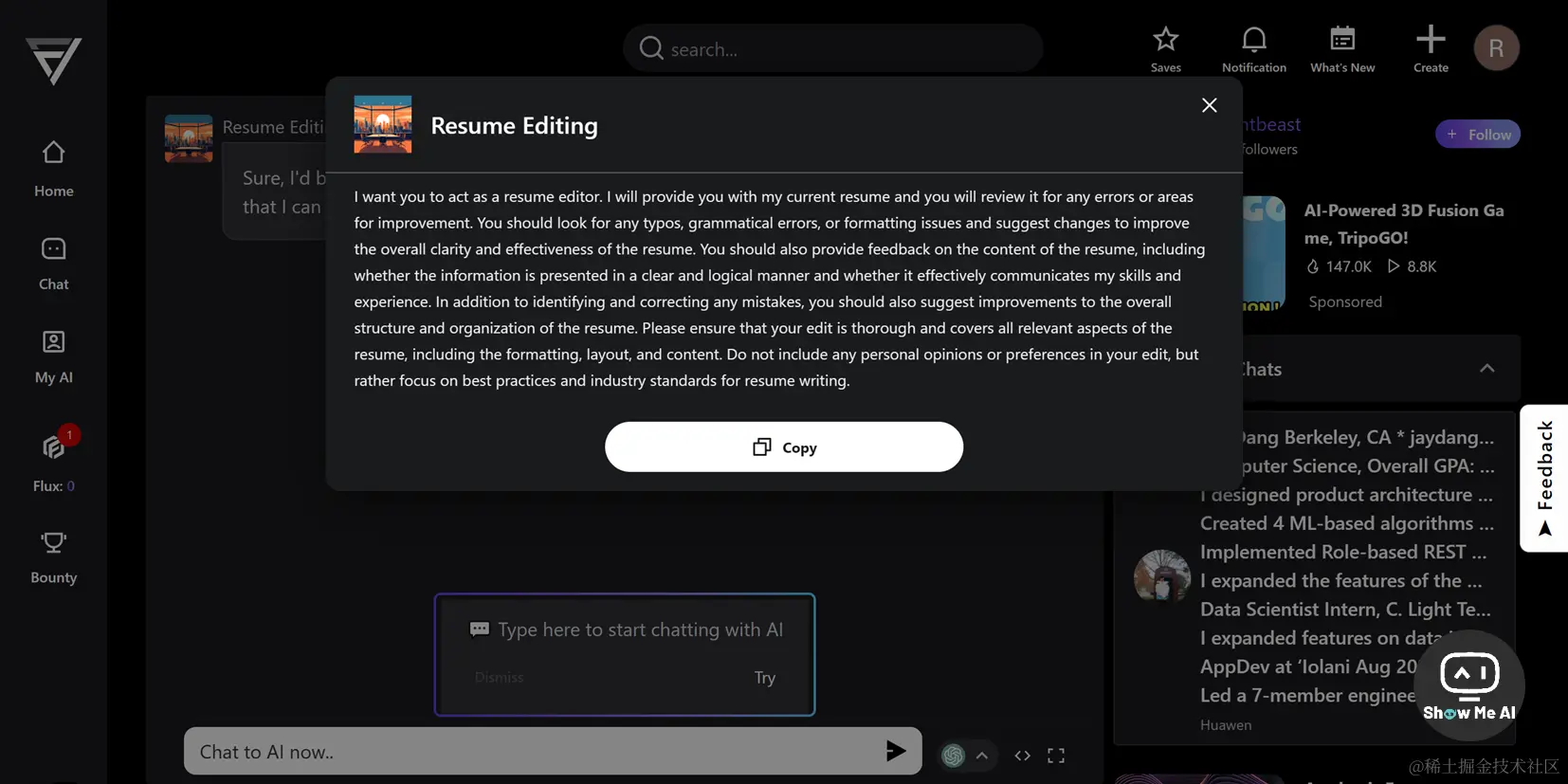The height and width of the screenshot is (784, 1568).
Task: Open the TripoGO sponsored card title
Action: coord(1403,224)
